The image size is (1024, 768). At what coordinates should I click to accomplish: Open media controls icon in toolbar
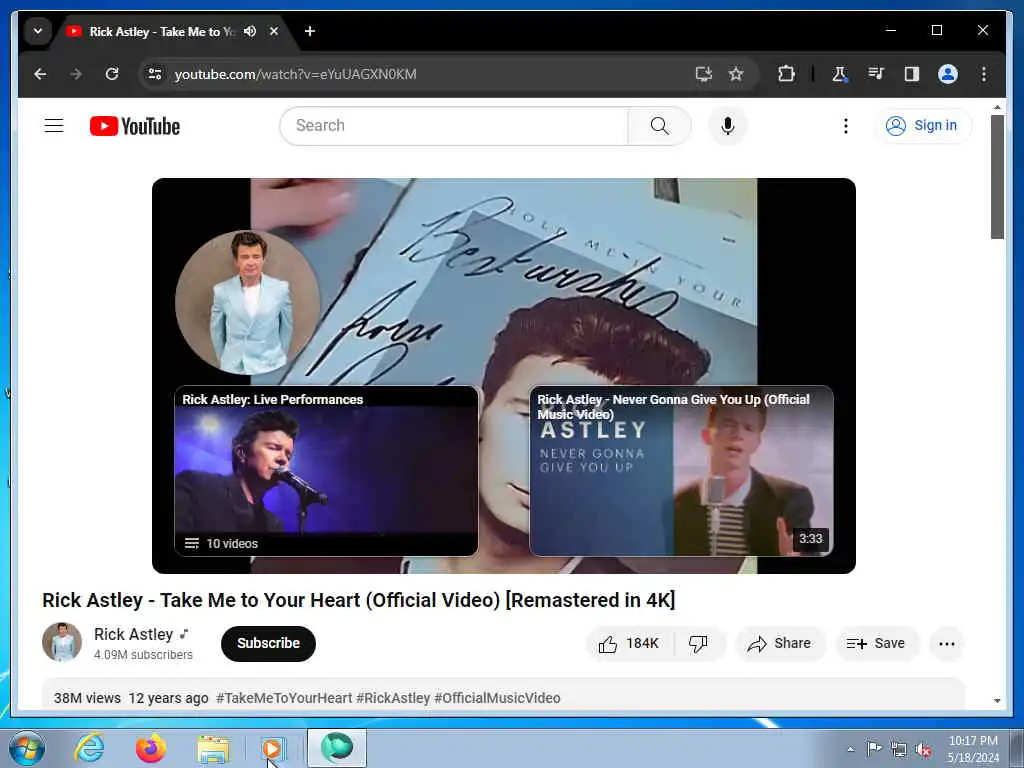tap(876, 74)
